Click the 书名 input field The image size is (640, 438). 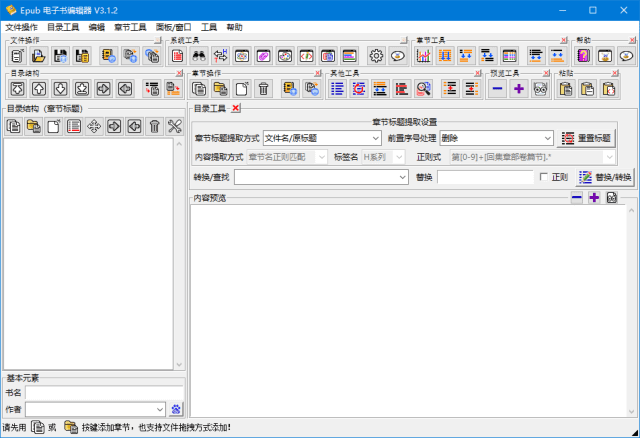(x=103, y=393)
